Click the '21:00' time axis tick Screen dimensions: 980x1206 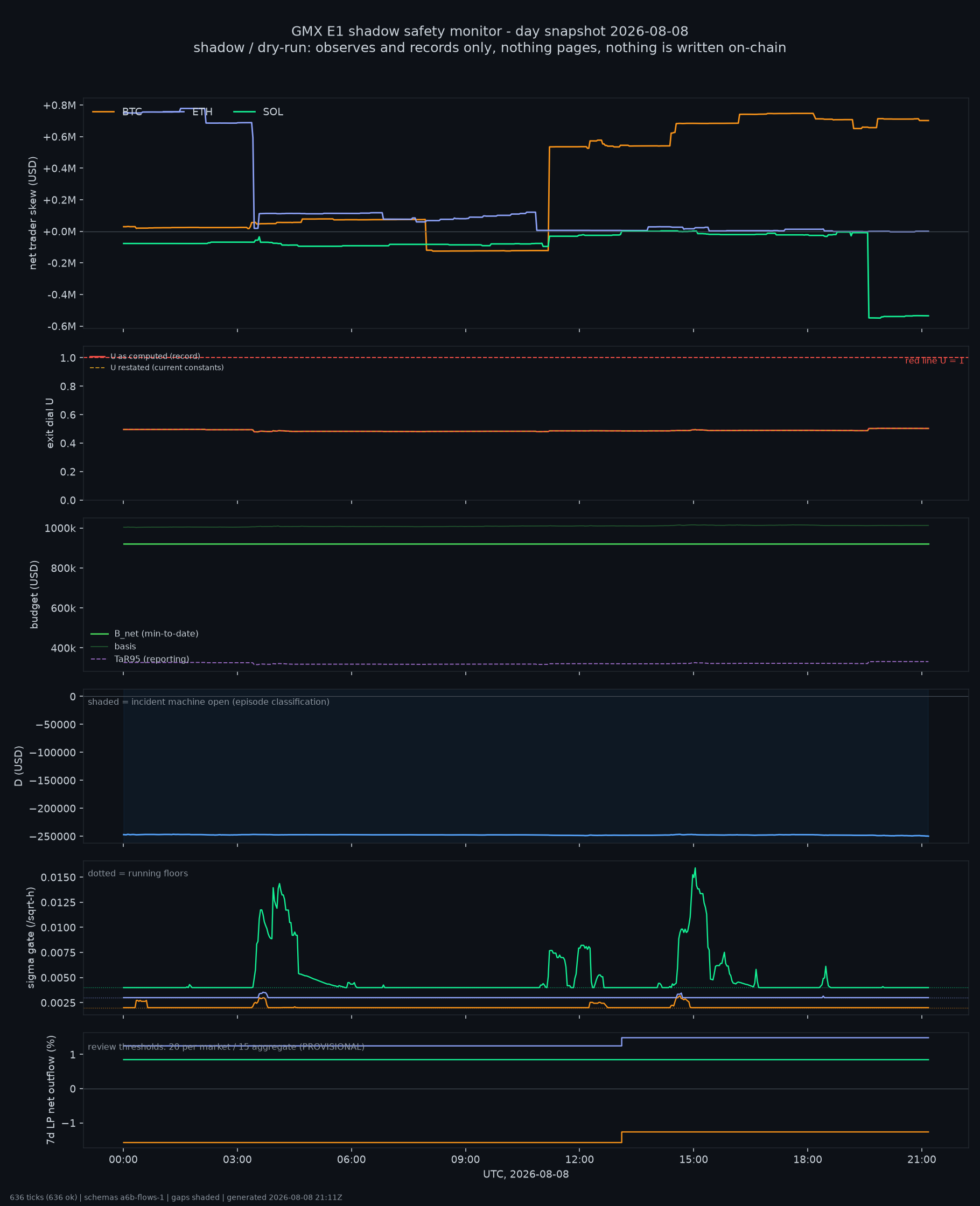click(x=921, y=1160)
